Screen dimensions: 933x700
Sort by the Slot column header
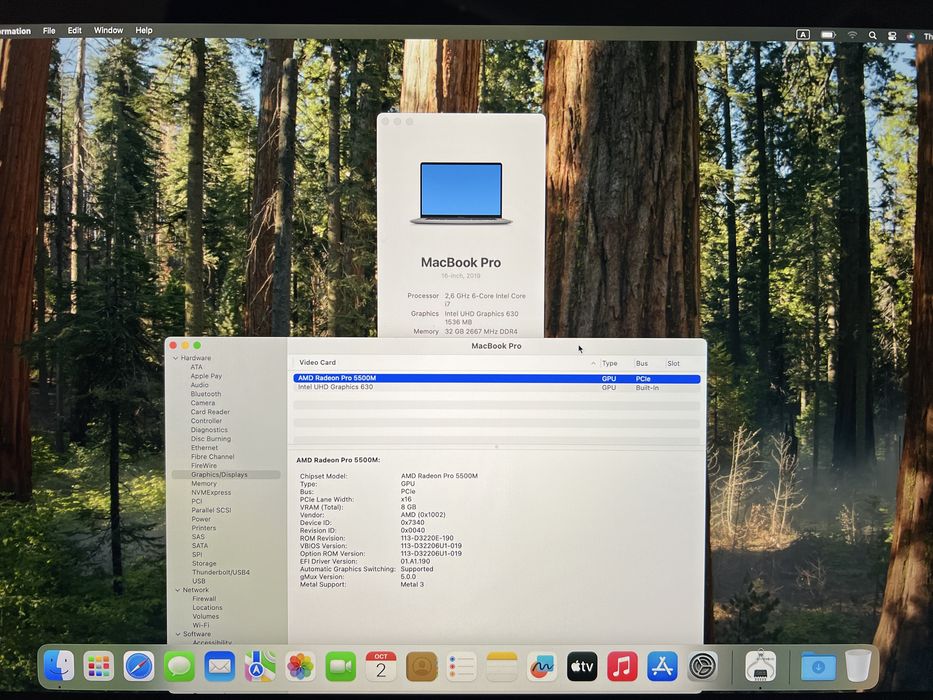tap(674, 363)
